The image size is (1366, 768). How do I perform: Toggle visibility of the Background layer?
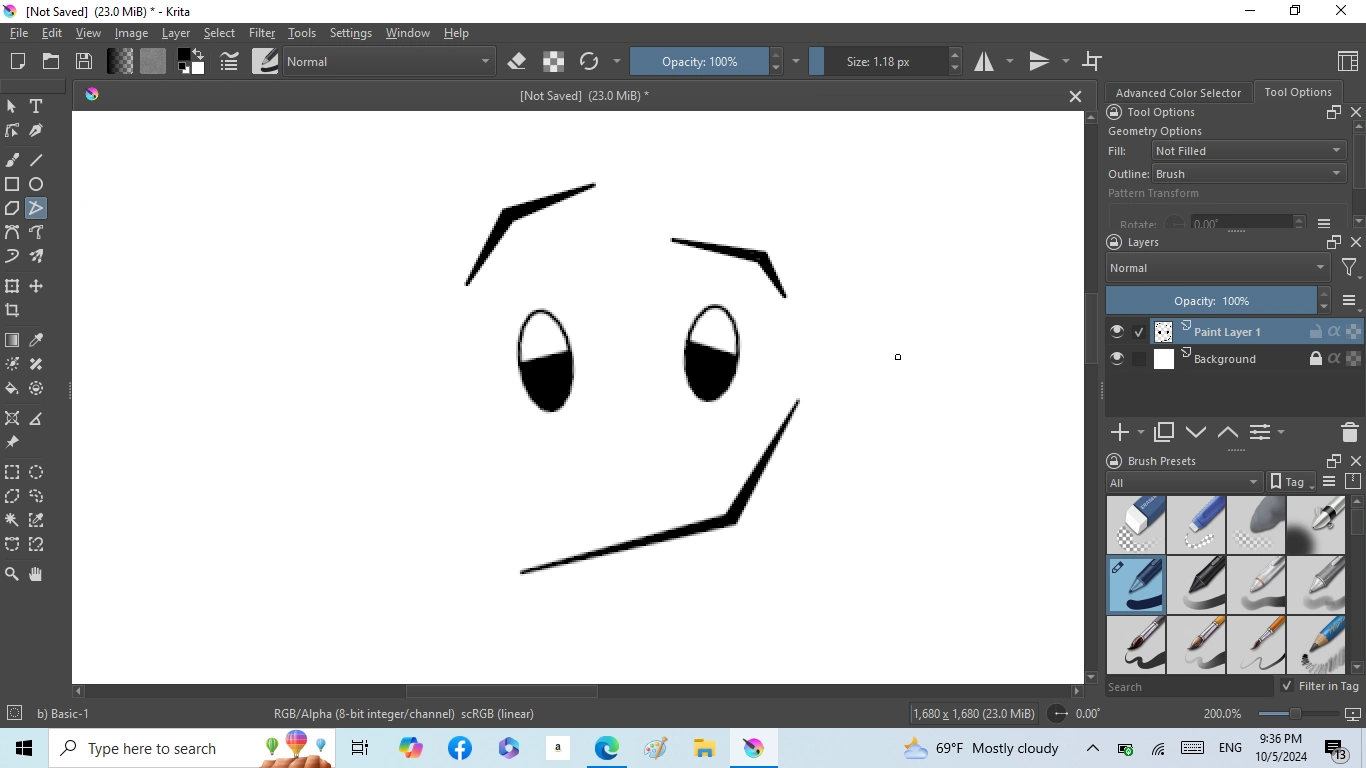tap(1117, 358)
